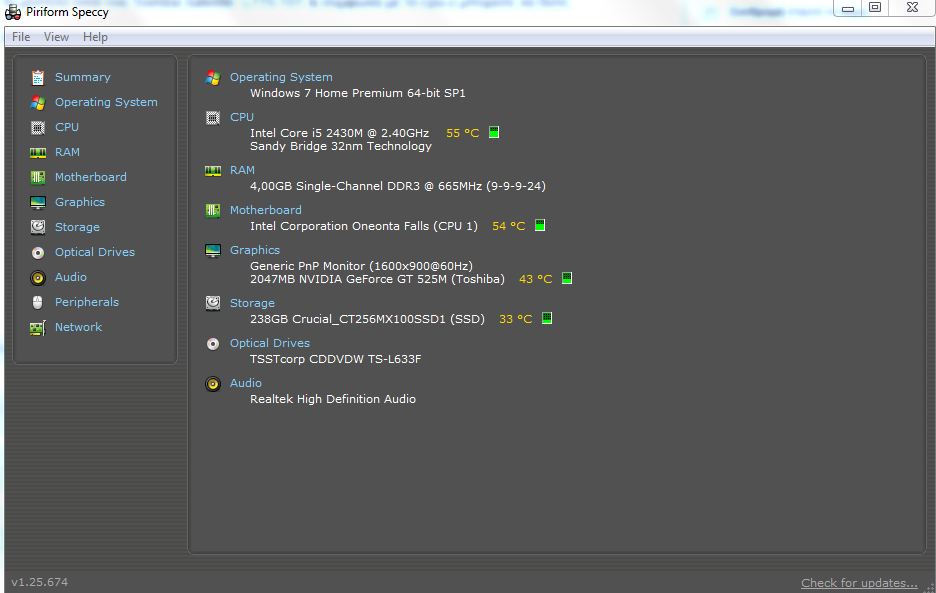Select Optical Drives in the sidebar

[x=95, y=253]
